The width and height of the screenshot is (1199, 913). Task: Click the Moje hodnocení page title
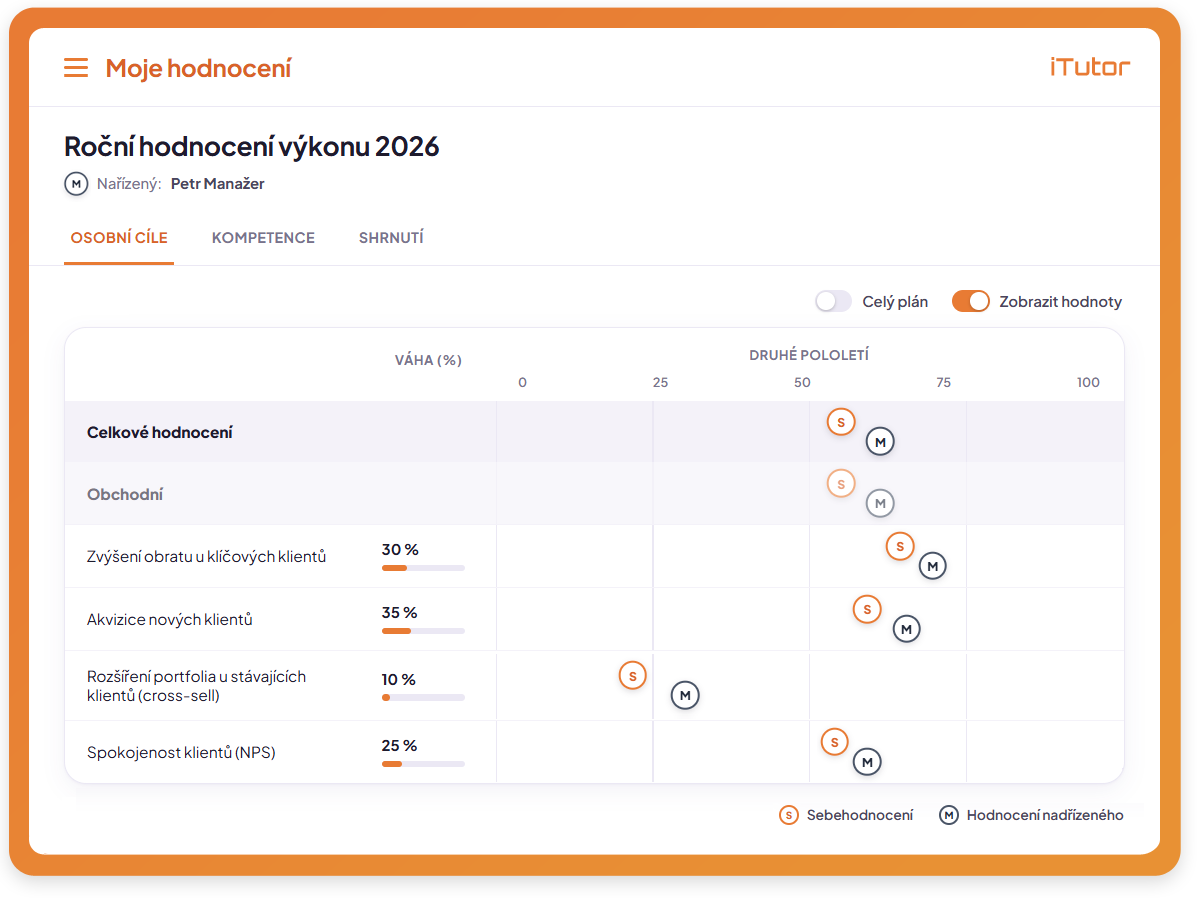(198, 69)
